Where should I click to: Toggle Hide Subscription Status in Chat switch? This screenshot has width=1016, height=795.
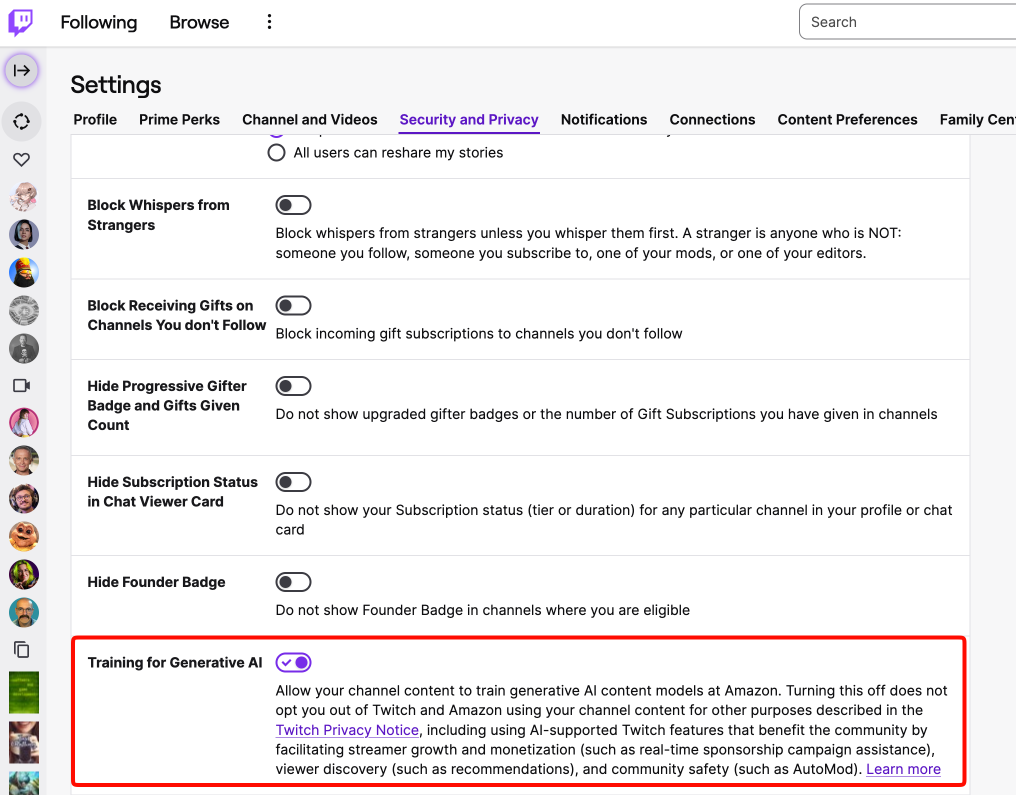294,482
